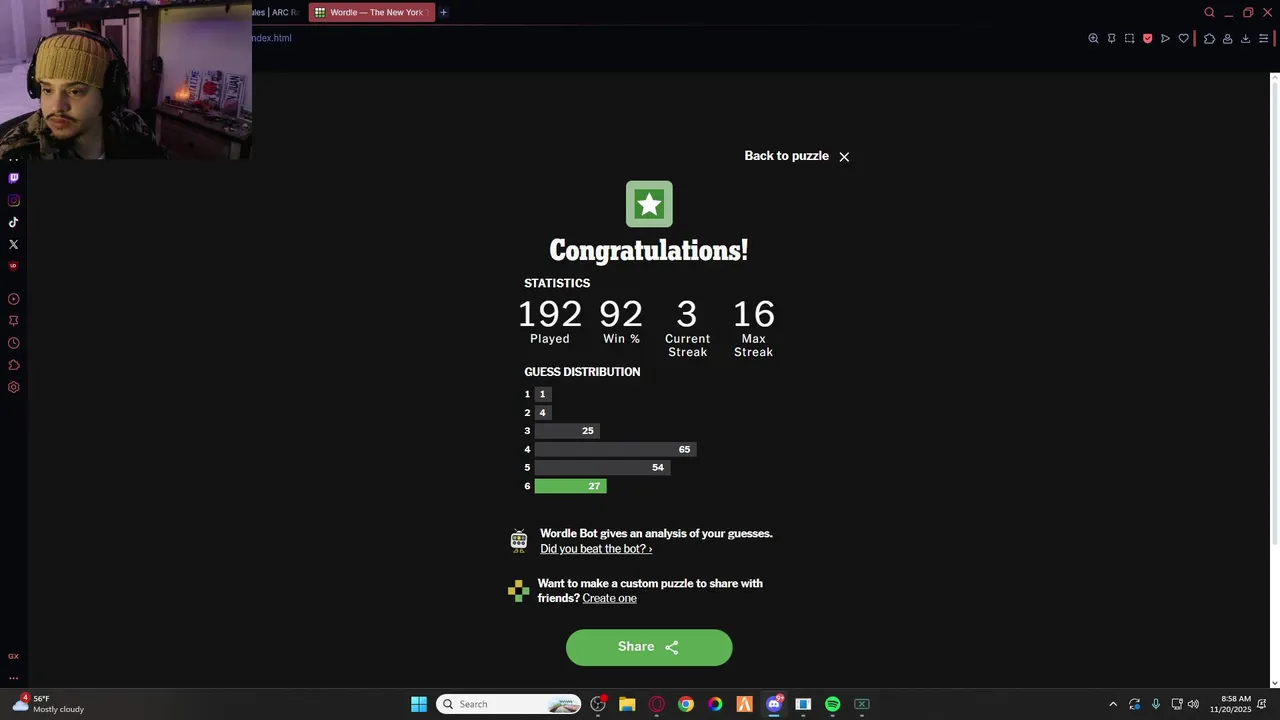Click the Wordle Bot robot icon
Image resolution: width=1280 pixels, height=720 pixels.
pyautogui.click(x=518, y=541)
